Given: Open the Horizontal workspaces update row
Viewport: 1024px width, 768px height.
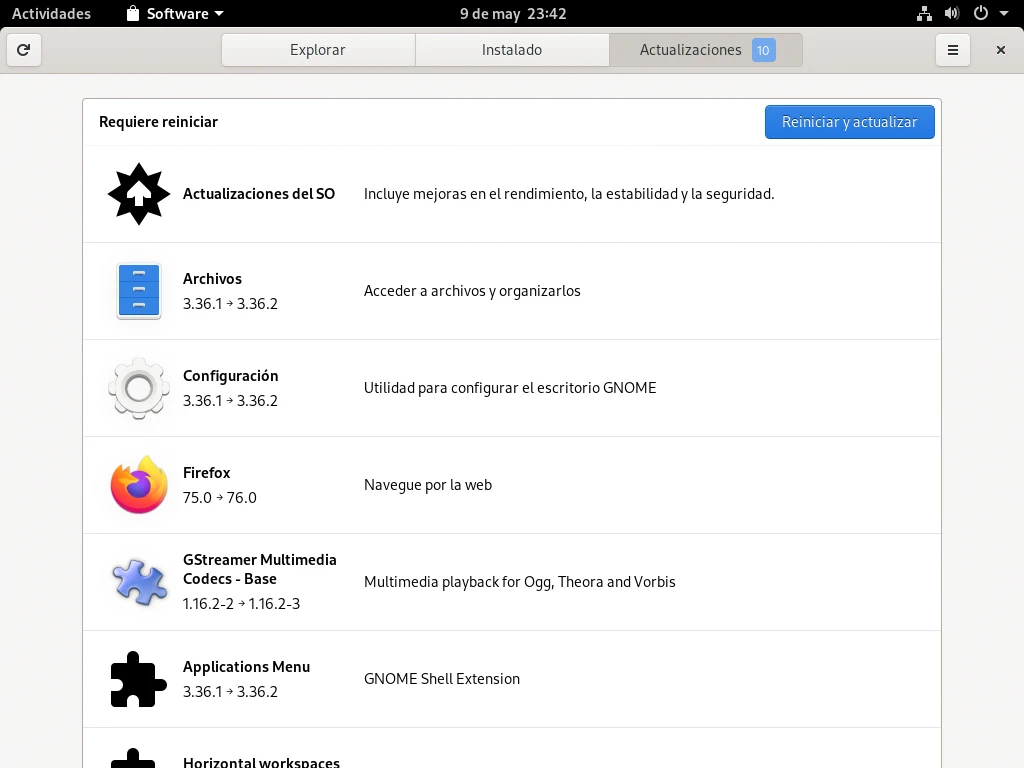Looking at the screenshot, I should pyautogui.click(x=511, y=755).
